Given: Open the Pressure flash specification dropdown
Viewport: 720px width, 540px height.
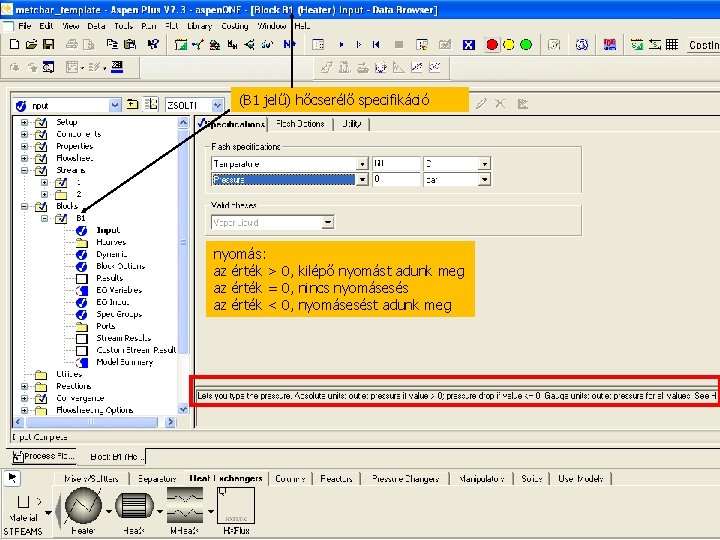Looking at the screenshot, I should 362,180.
